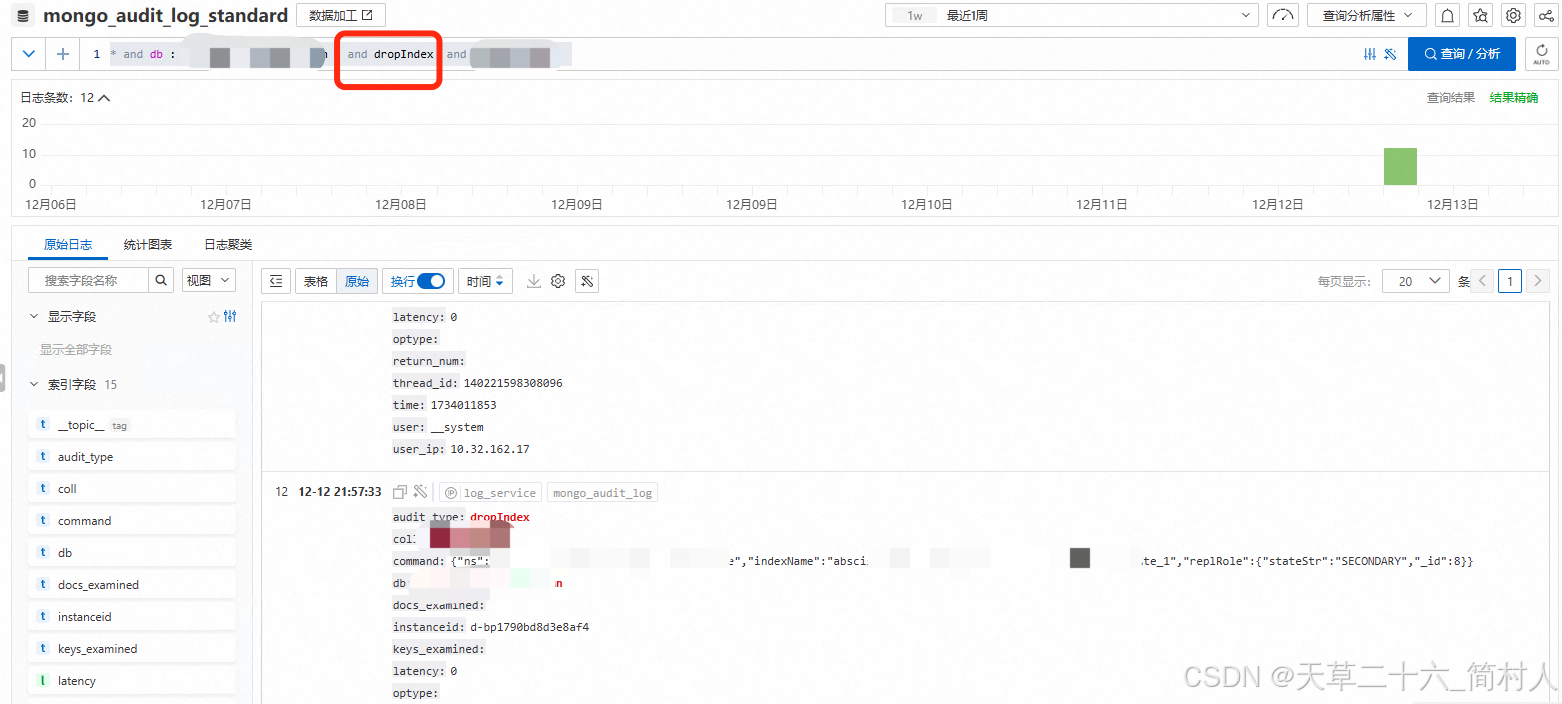
Task: Open the 时间 sort order dropdown
Action: click(x=485, y=281)
